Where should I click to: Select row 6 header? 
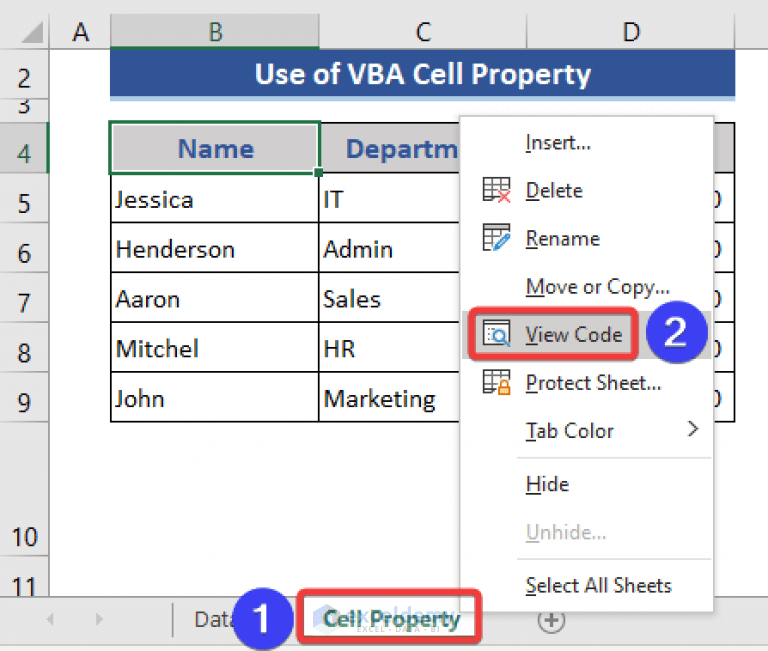click(x=24, y=249)
